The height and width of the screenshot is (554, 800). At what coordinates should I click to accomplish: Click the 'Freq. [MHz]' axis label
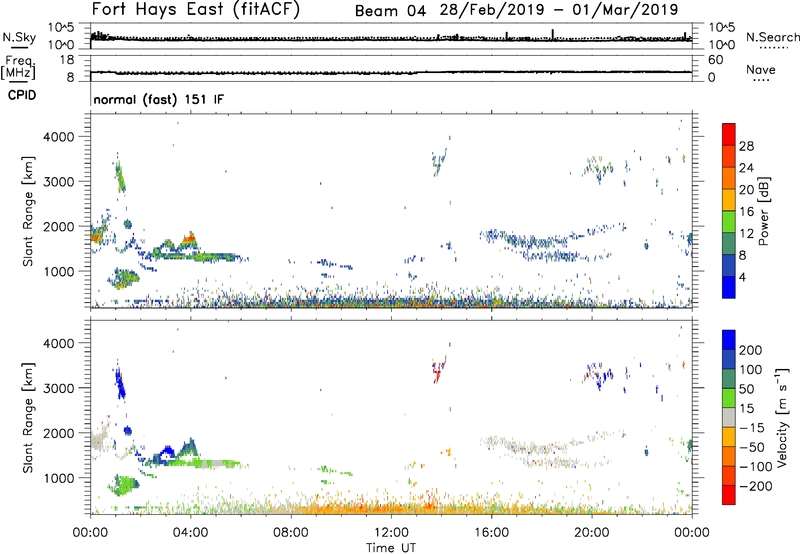point(19,67)
